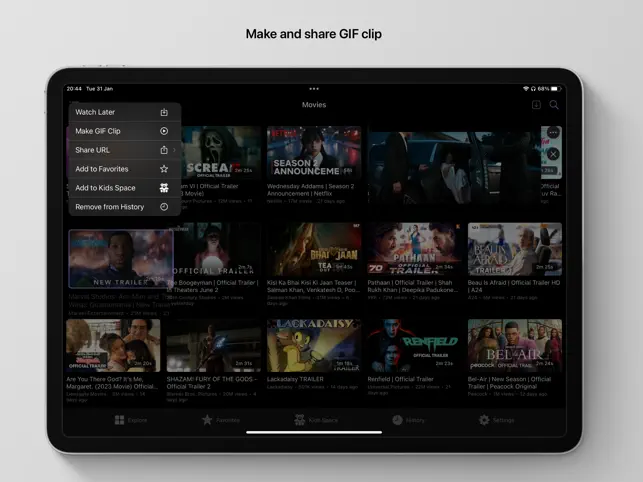This screenshot has height=482, width=643.
Task: Choose Make GIF Clip menu entry
Action: 125,131
